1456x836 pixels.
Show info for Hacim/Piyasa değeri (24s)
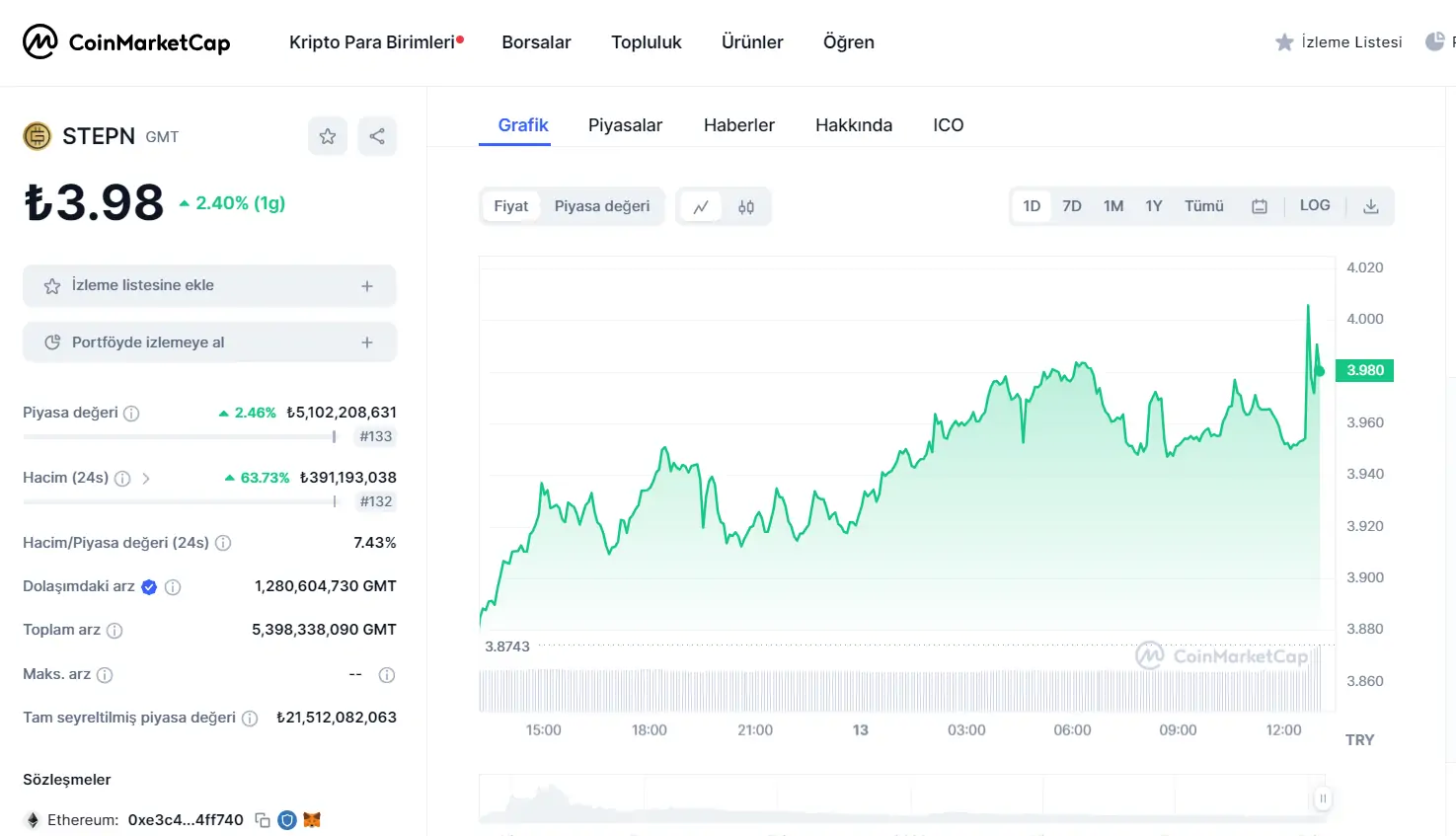click(x=223, y=543)
